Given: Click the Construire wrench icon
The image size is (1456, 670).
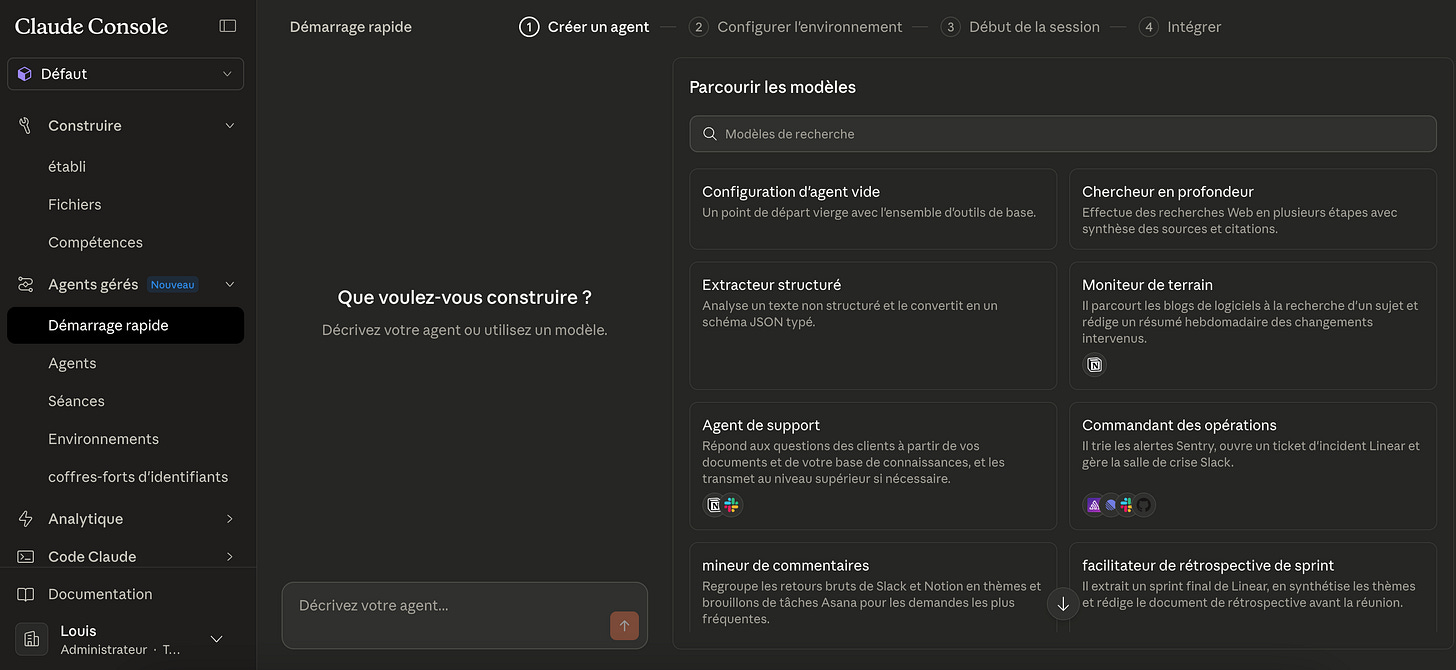Looking at the screenshot, I should pos(26,125).
